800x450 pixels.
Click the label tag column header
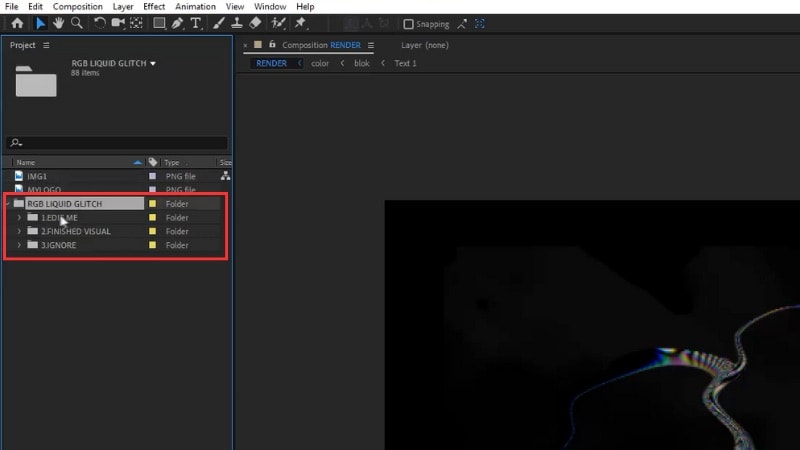tap(153, 162)
